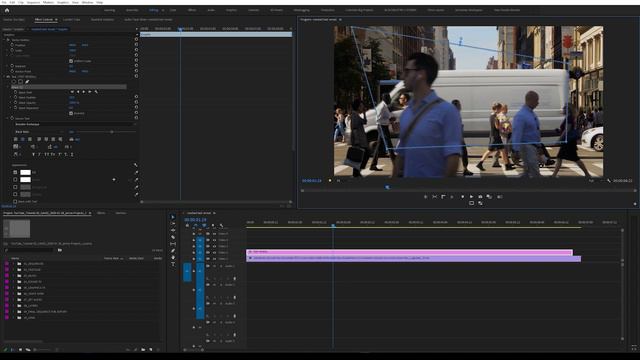Open the Stroke color swatch
Image resolution: width=640 pixels, height=360 pixels.
tap(25, 180)
